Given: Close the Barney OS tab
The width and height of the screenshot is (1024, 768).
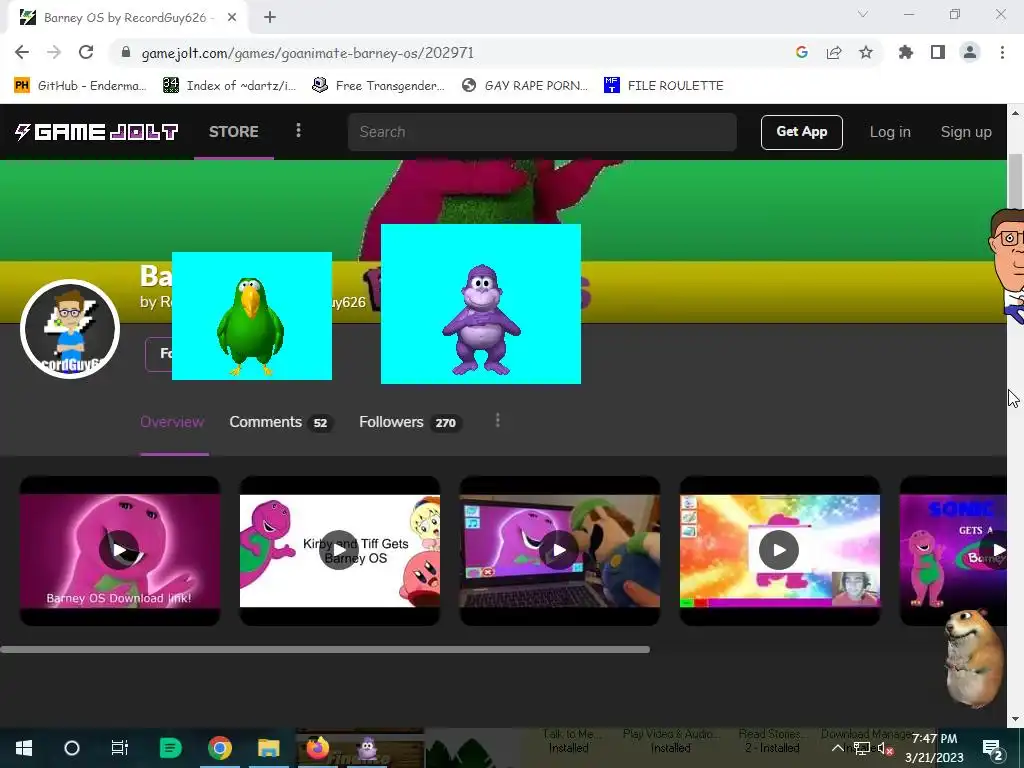Looking at the screenshot, I should coord(232,18).
